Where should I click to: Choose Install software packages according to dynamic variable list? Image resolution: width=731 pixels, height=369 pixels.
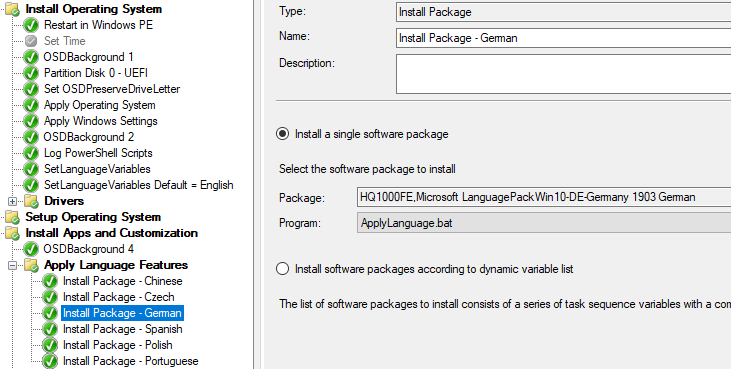click(x=283, y=269)
